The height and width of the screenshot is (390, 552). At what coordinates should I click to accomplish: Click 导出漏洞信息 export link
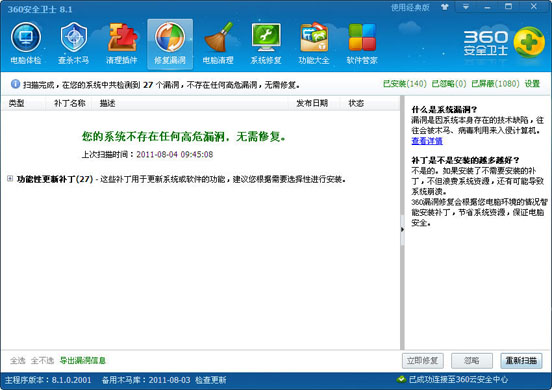(x=83, y=360)
